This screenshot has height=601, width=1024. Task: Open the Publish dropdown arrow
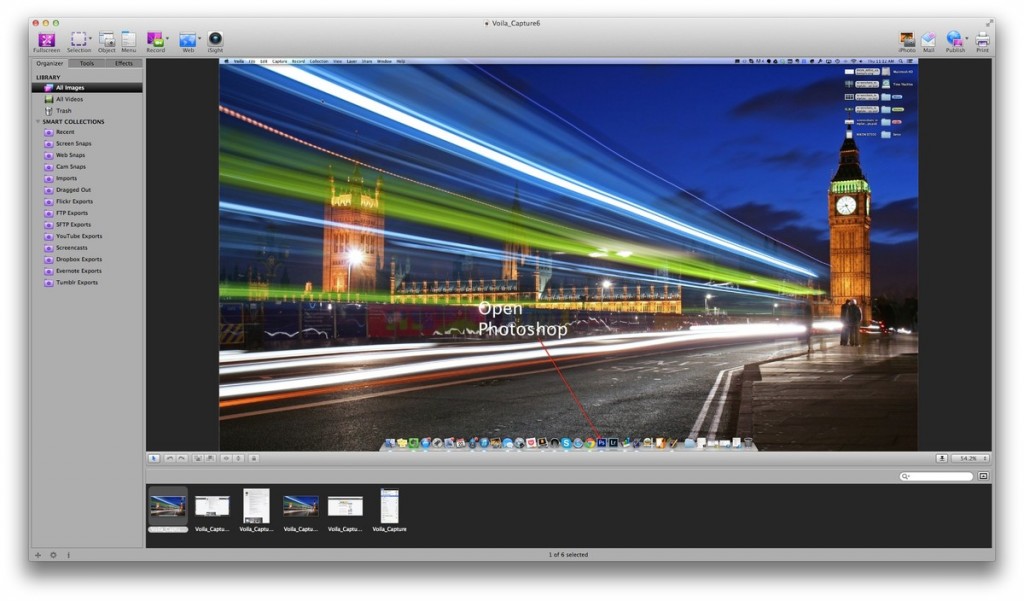coord(967,40)
